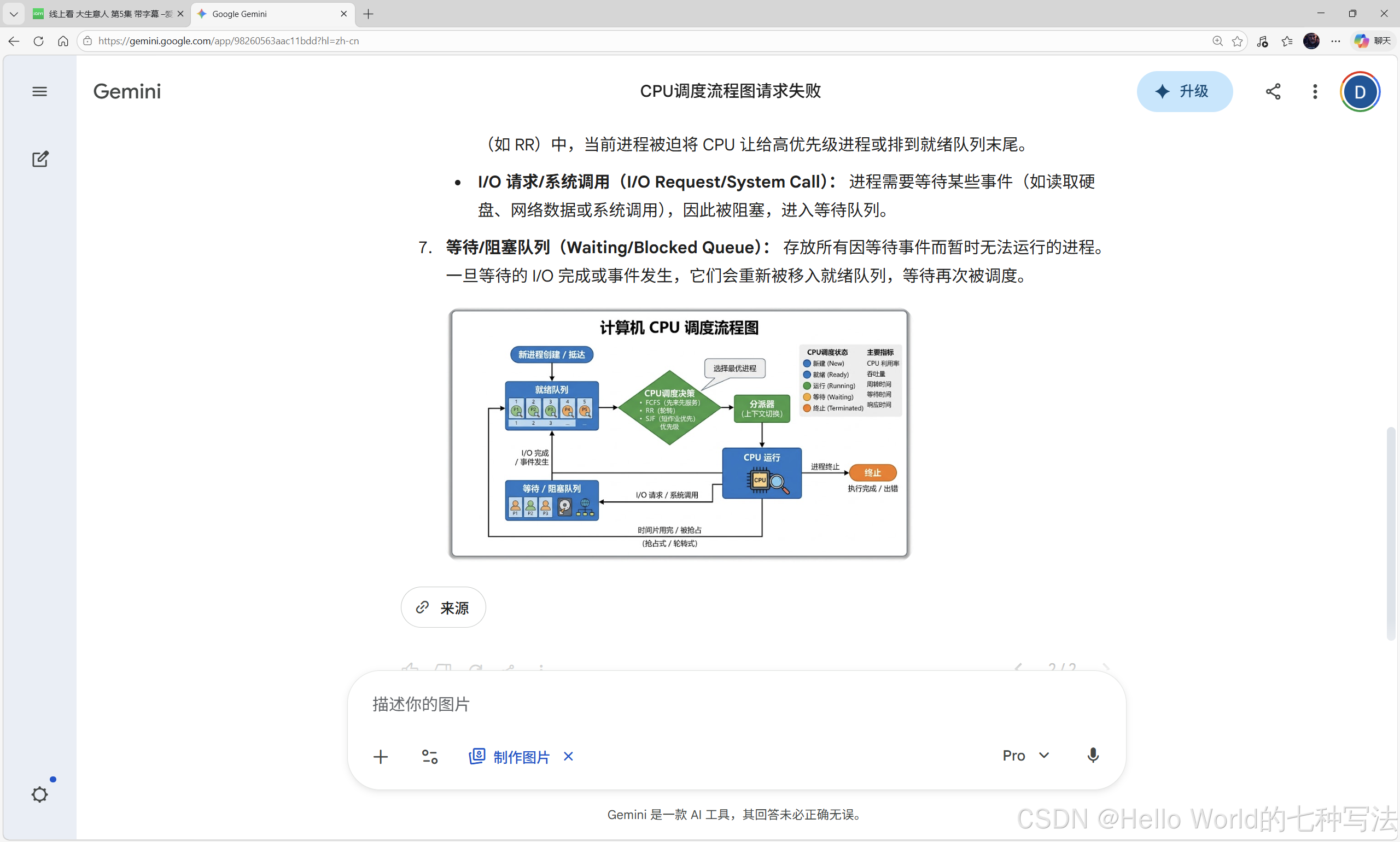Open the browser settings ellipsis menu

pyautogui.click(x=1336, y=41)
